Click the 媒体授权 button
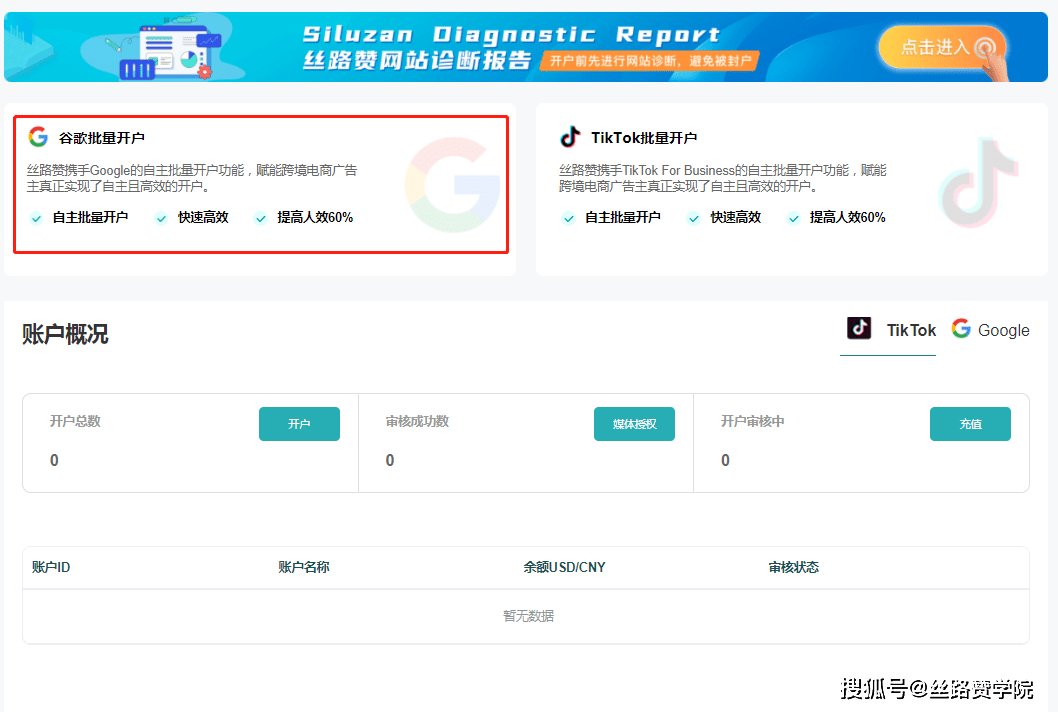The width and height of the screenshot is (1058, 712). (x=634, y=423)
